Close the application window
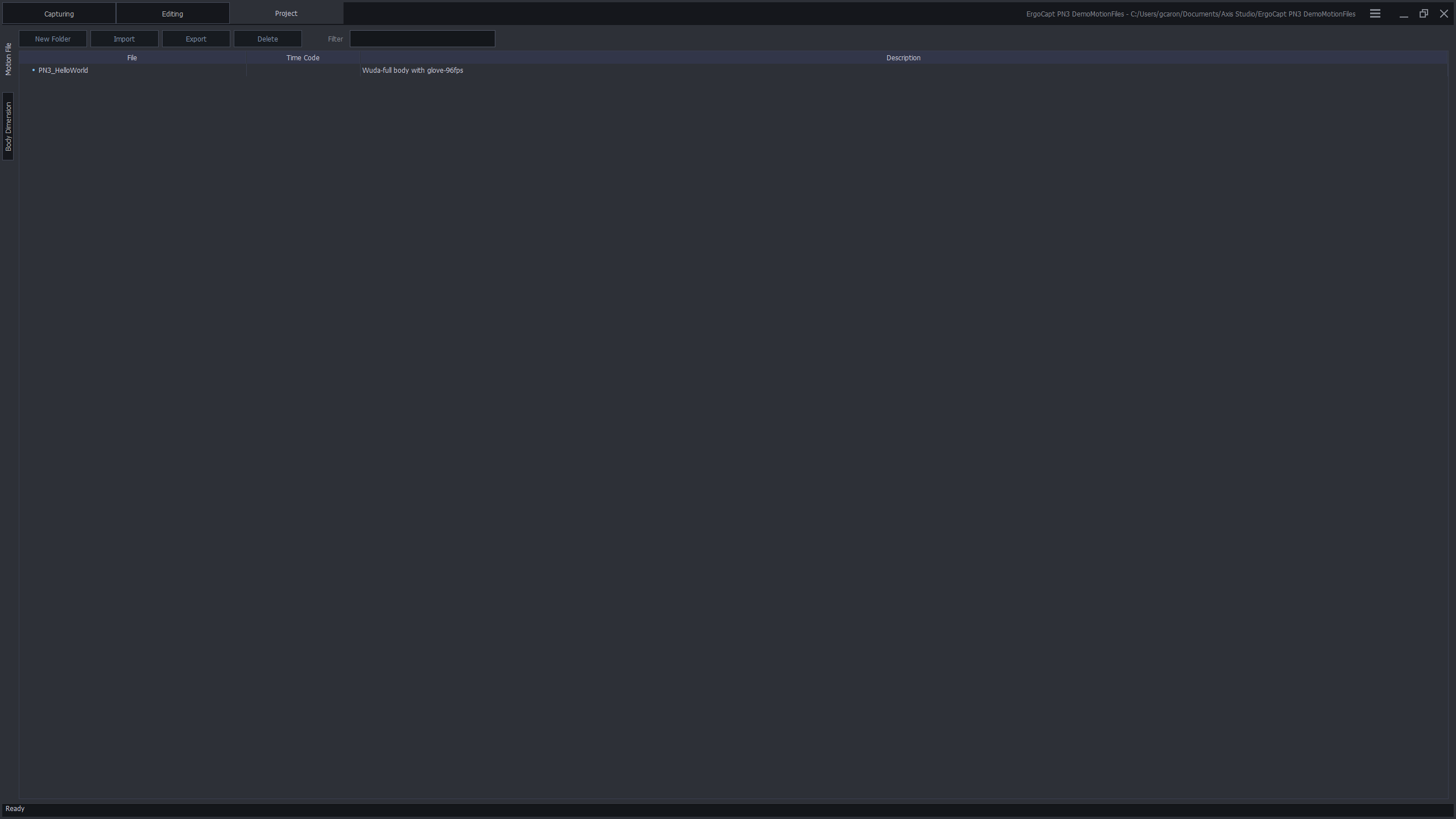 1443,14
